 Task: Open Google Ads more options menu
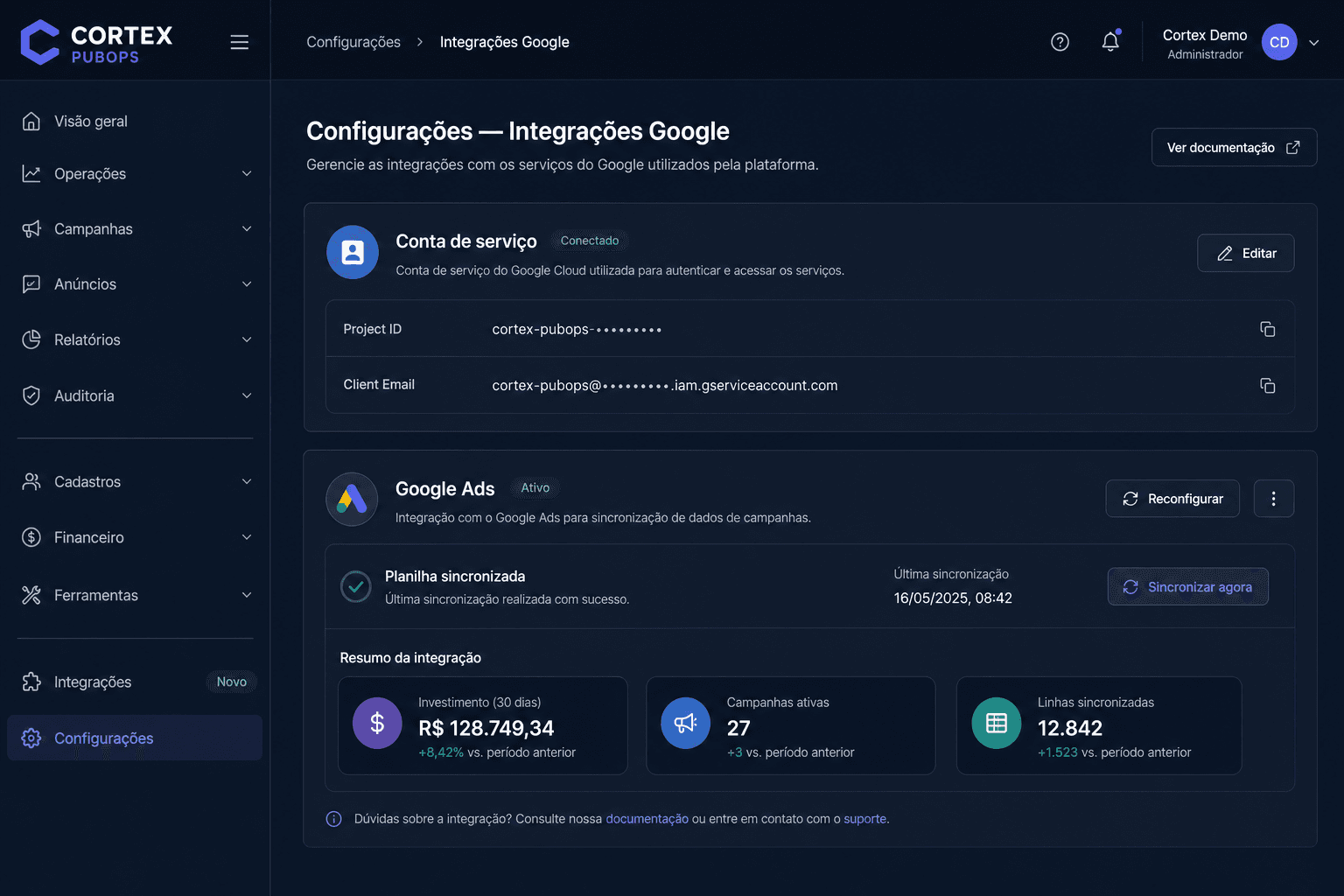(1273, 499)
